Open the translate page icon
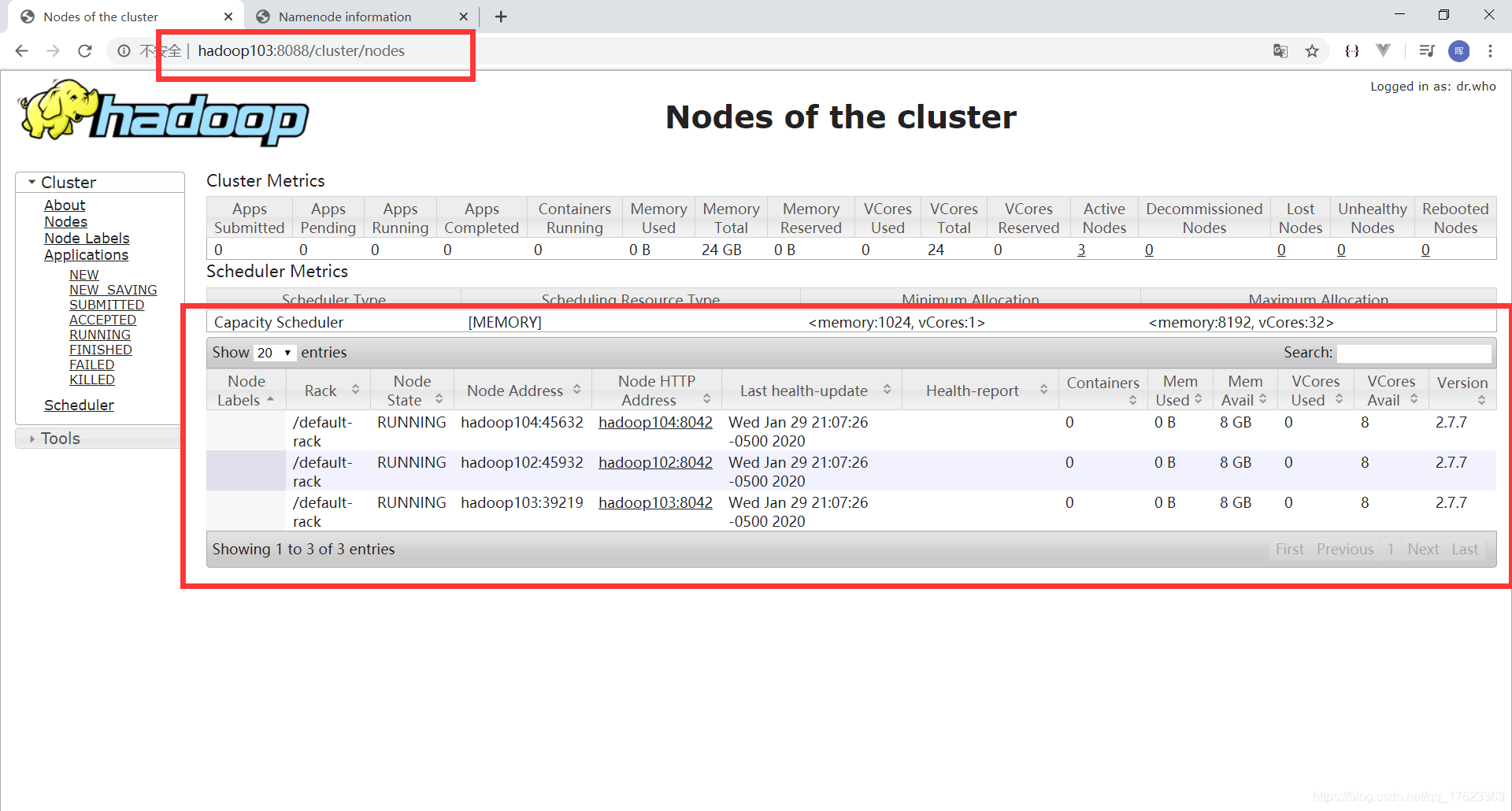This screenshot has height=811, width=1512. click(1280, 51)
